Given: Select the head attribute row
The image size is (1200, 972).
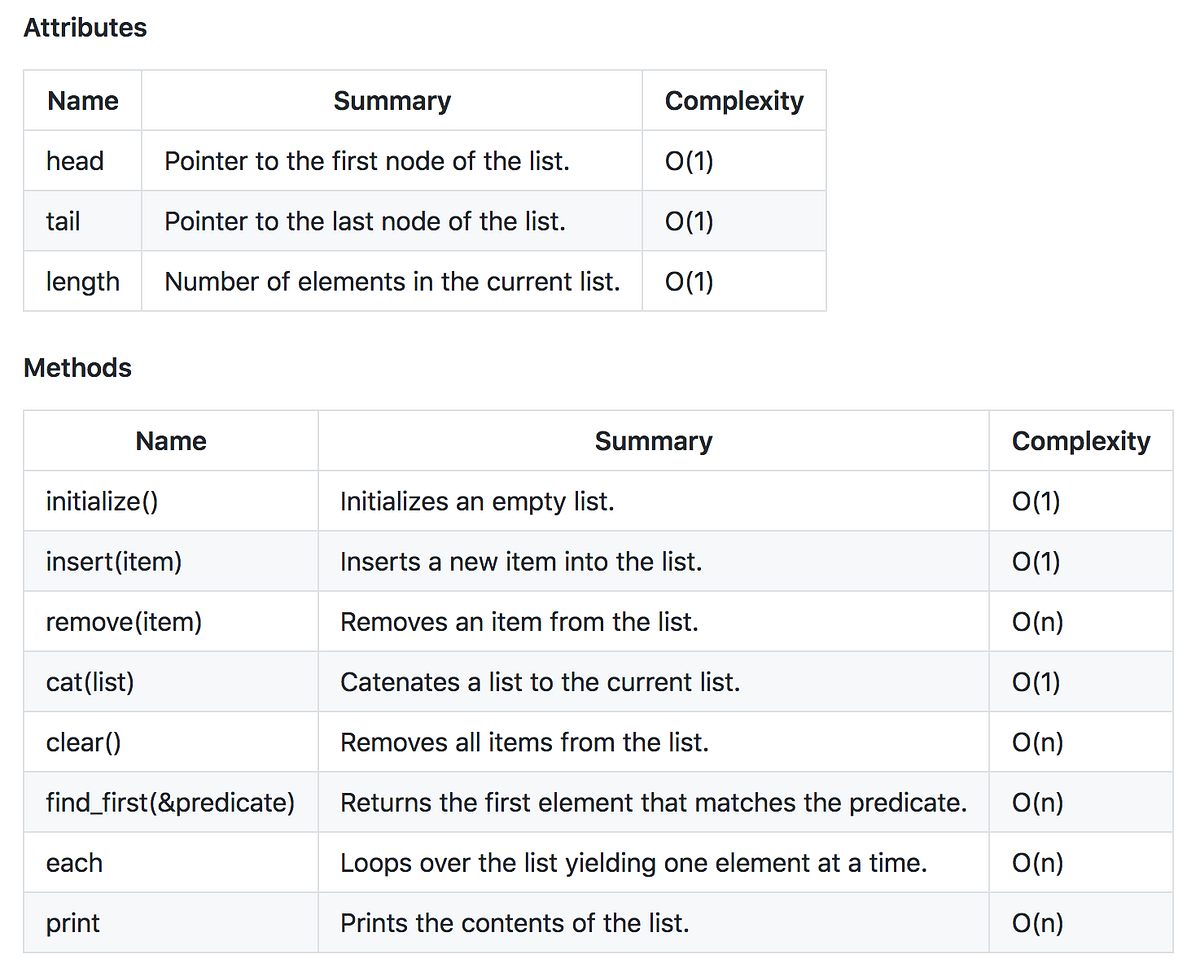Looking at the screenshot, I should 73,161.
